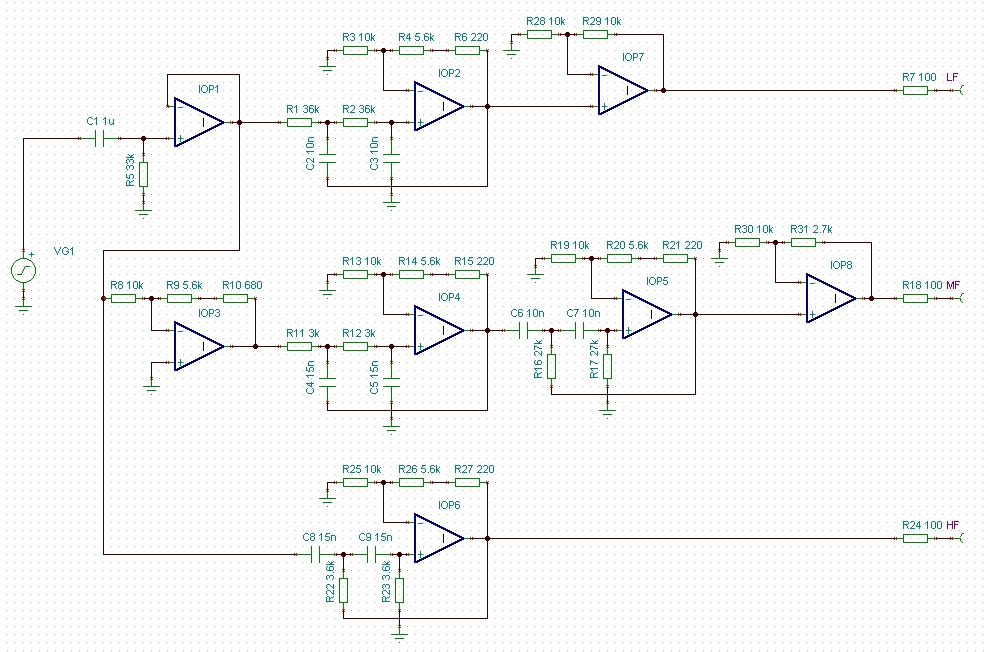The width and height of the screenshot is (985, 652).
Task: Select the IOP1 op-amp symbol
Action: tap(199, 122)
